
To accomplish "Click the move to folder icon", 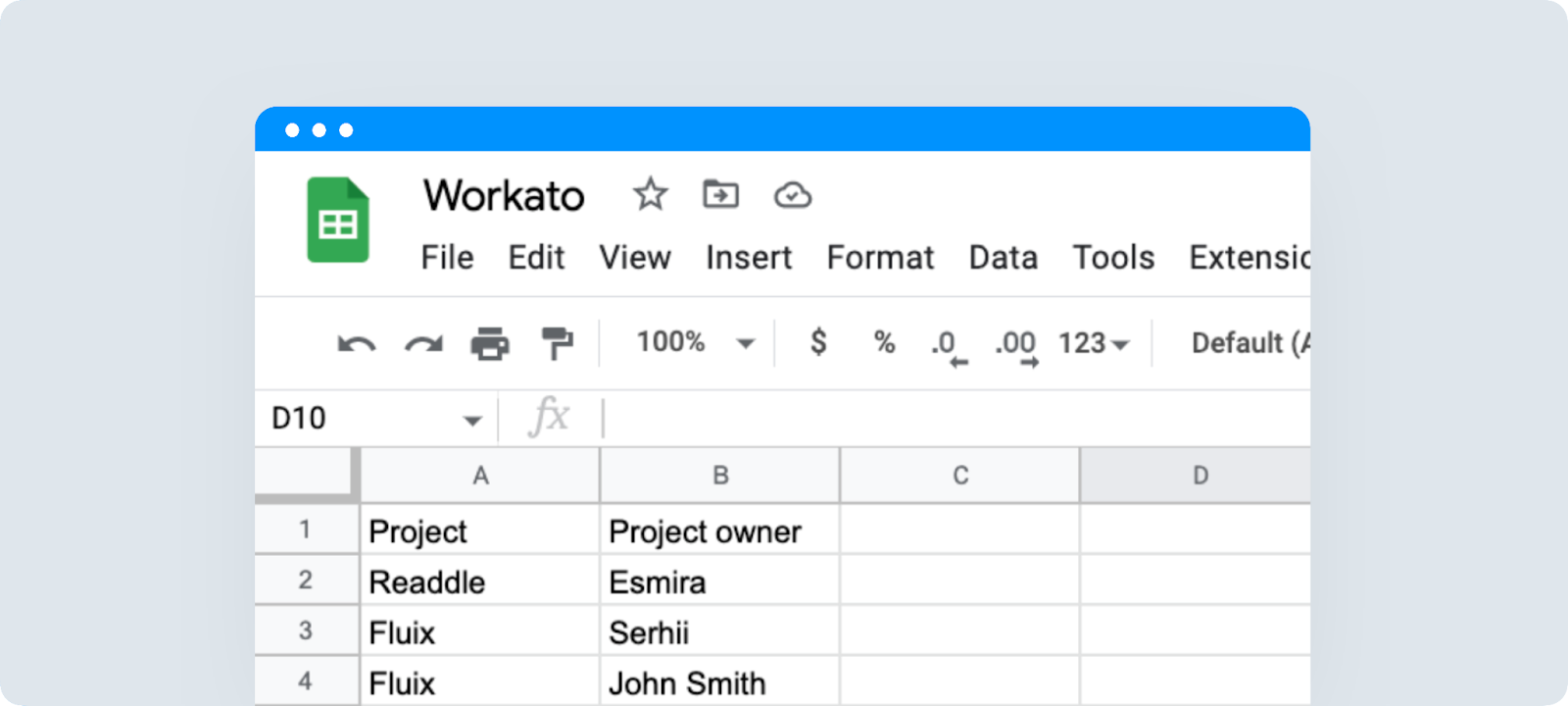I will [x=720, y=195].
